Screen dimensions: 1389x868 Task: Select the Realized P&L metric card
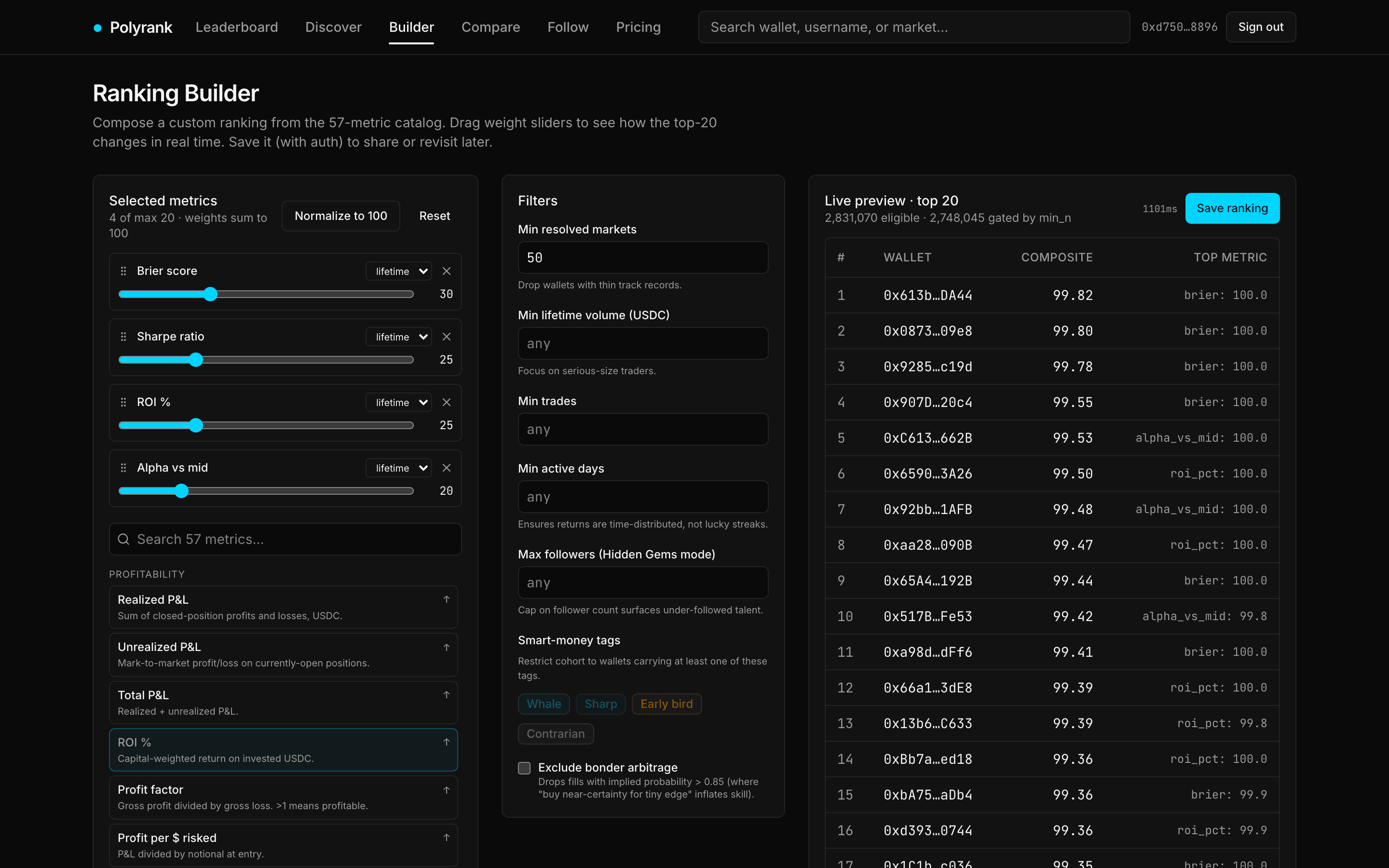coord(284,607)
